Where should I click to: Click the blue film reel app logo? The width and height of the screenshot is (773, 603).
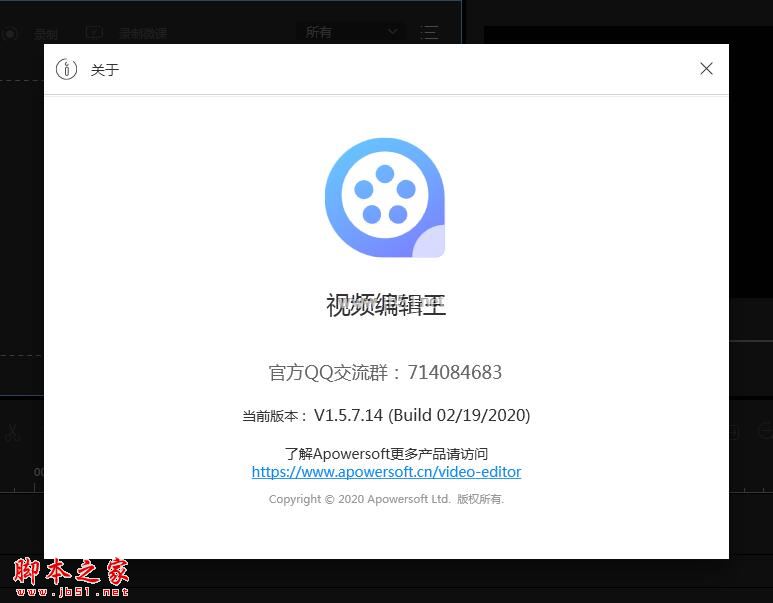pos(385,197)
